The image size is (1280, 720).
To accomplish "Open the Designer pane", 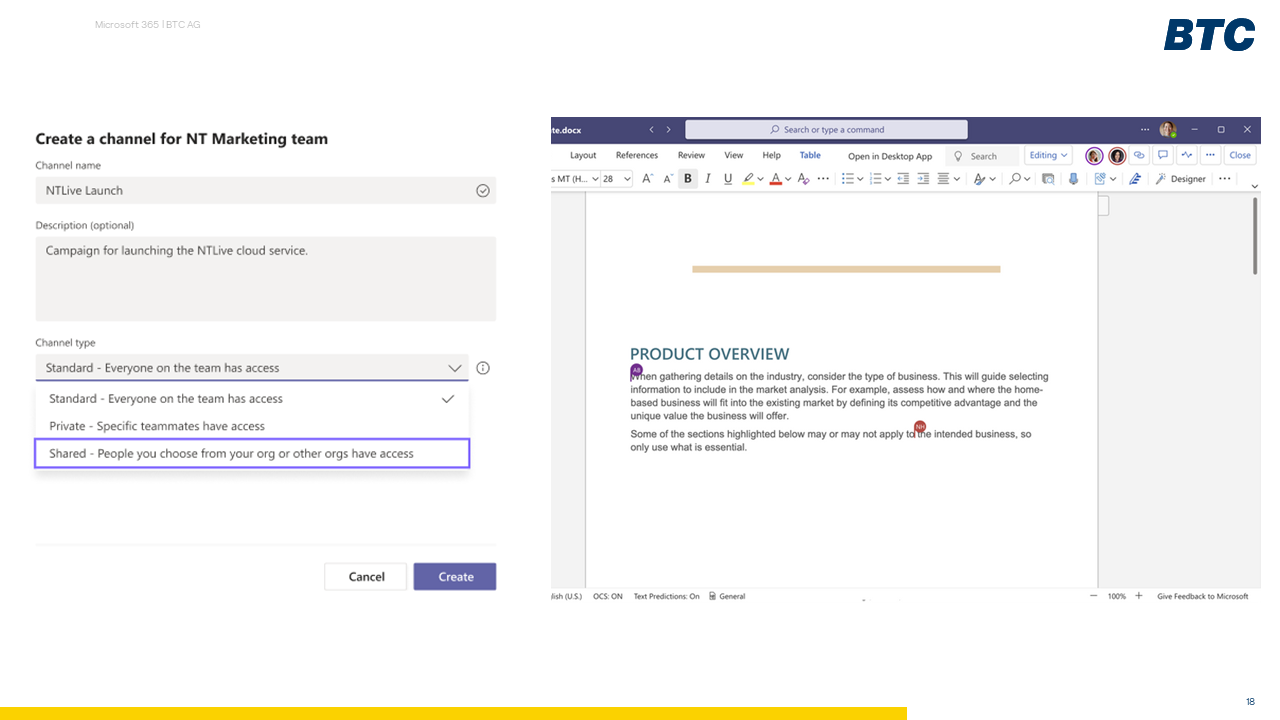I will tap(1181, 179).
